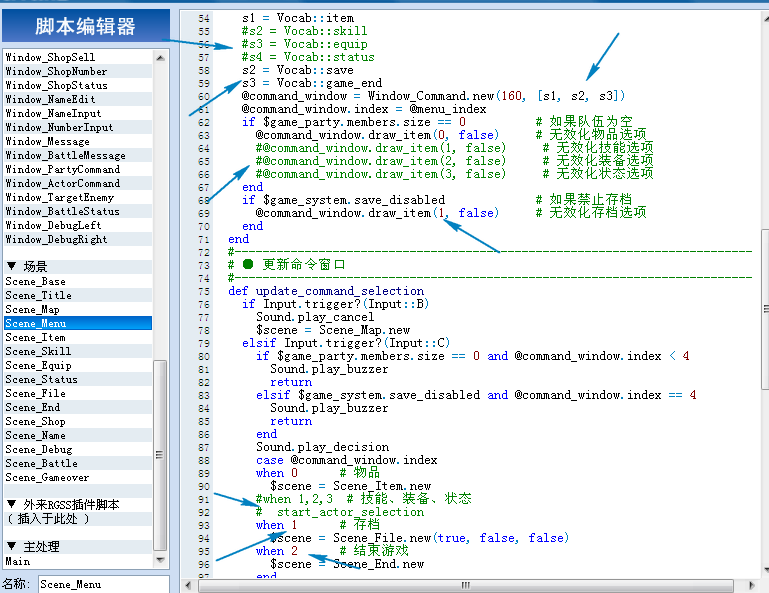769x593 pixels.
Task: Open the Main script
Action: pyautogui.click(x=78, y=561)
